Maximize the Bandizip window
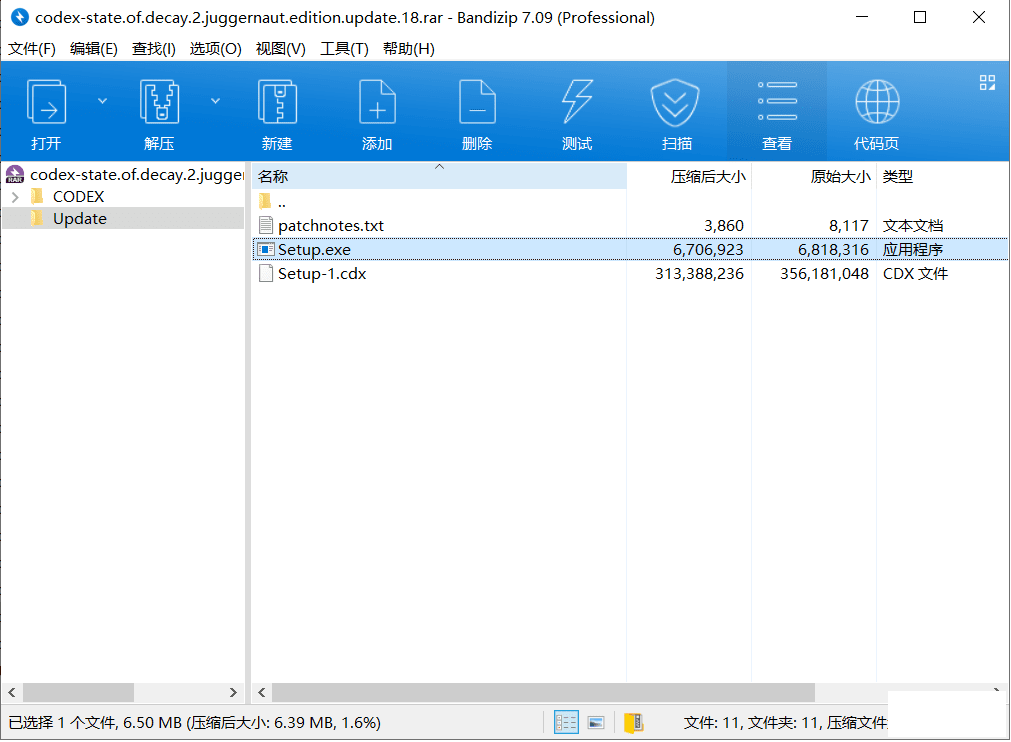This screenshot has height=742, width=1011. pyautogui.click(x=920, y=17)
